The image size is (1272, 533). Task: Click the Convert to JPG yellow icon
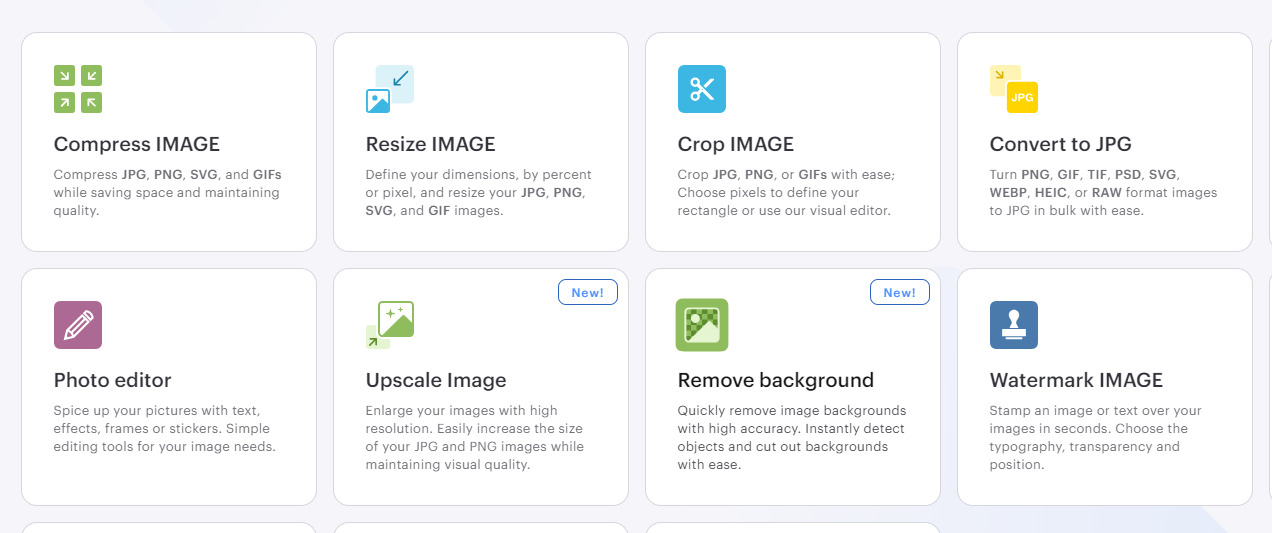[x=1014, y=89]
